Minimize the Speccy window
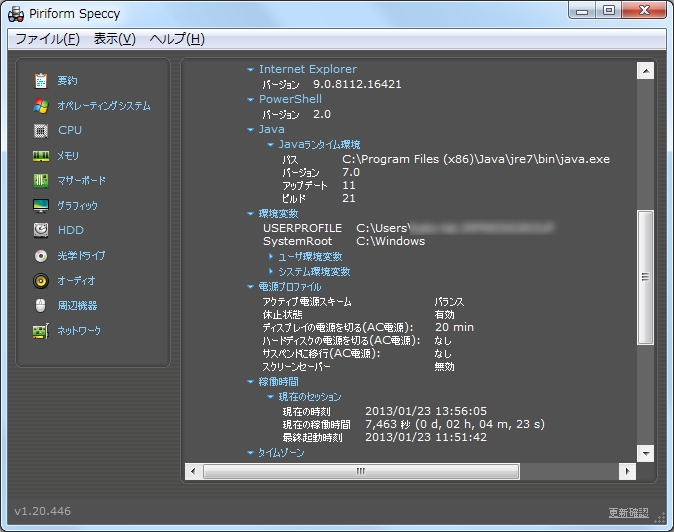This screenshot has width=674, height=532. 582,11
